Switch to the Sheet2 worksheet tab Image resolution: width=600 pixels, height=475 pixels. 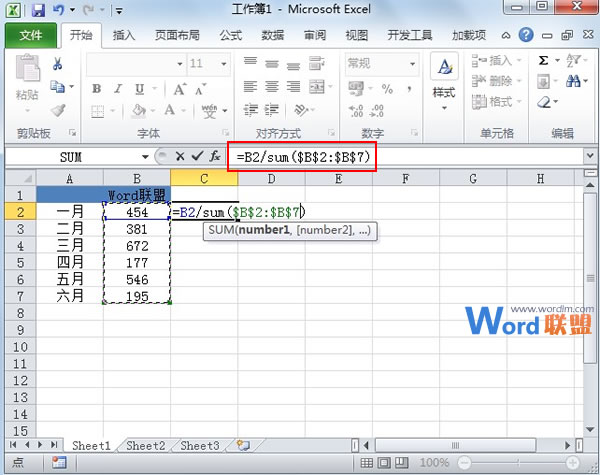coord(146,445)
